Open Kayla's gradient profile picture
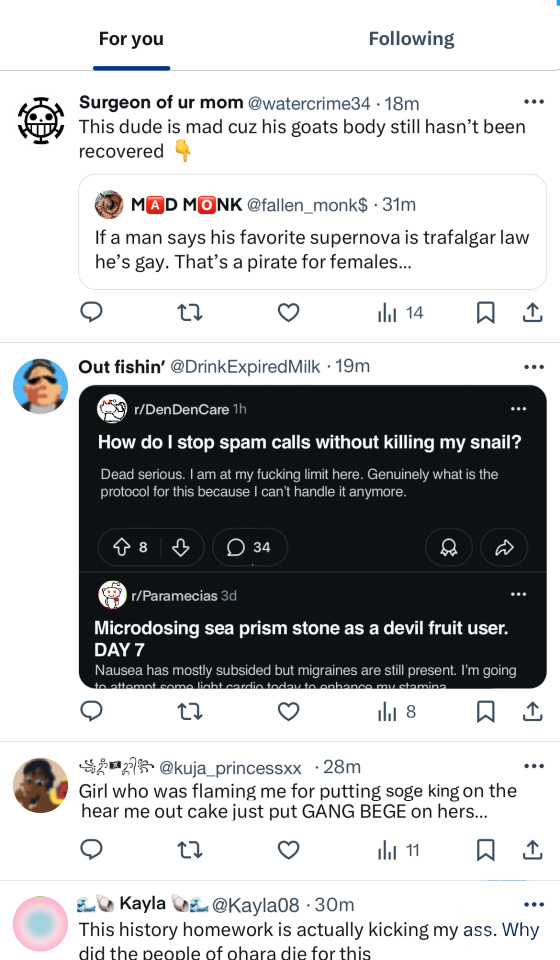The height and width of the screenshot is (960, 560). click(40, 924)
